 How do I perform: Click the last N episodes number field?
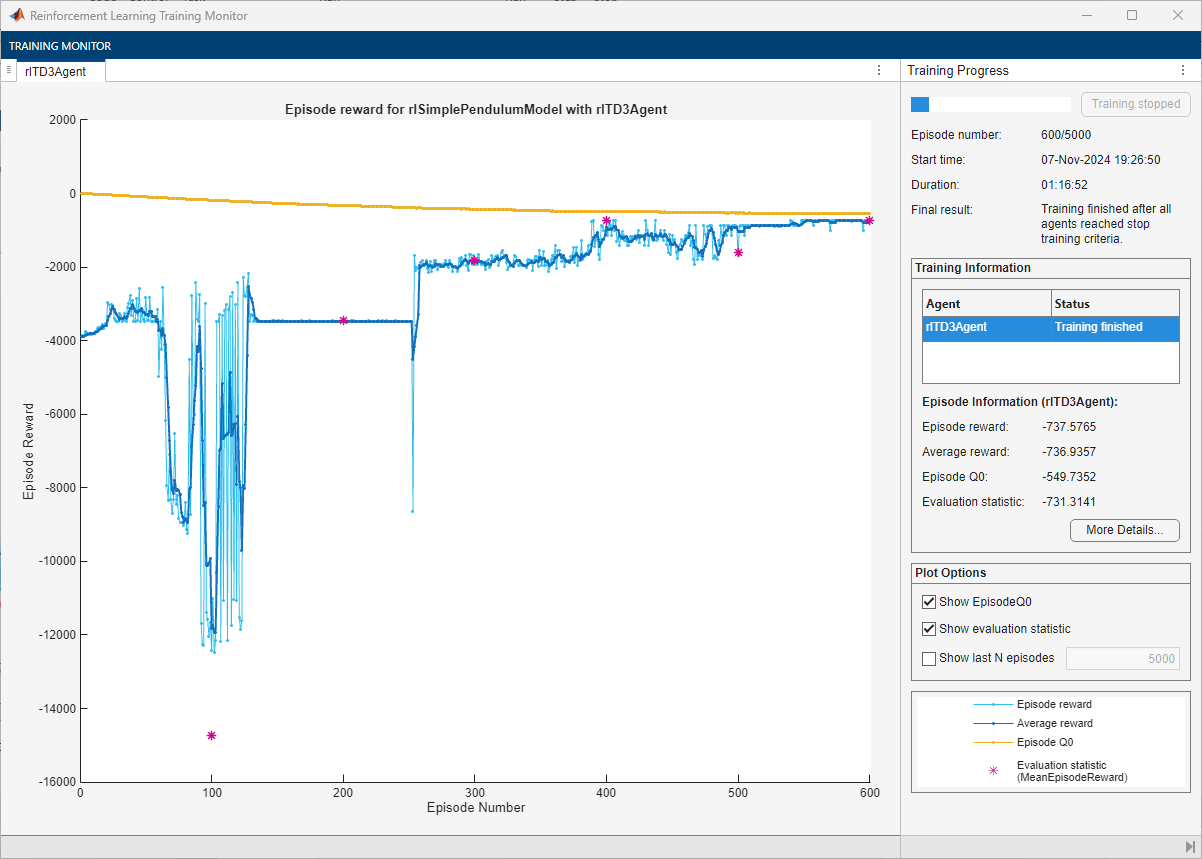(x=1122, y=658)
